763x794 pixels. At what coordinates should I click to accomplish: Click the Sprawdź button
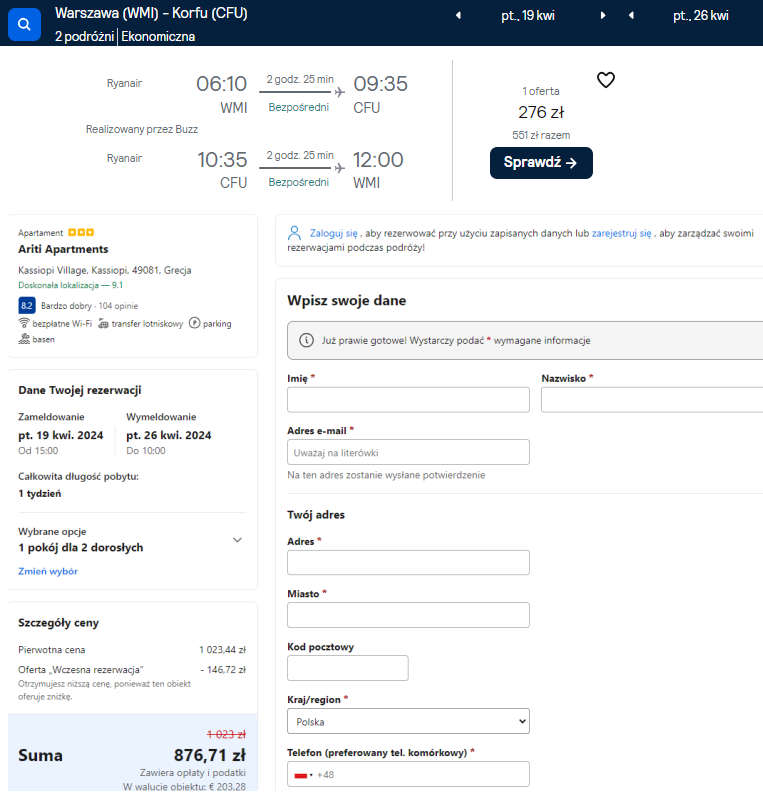541,163
